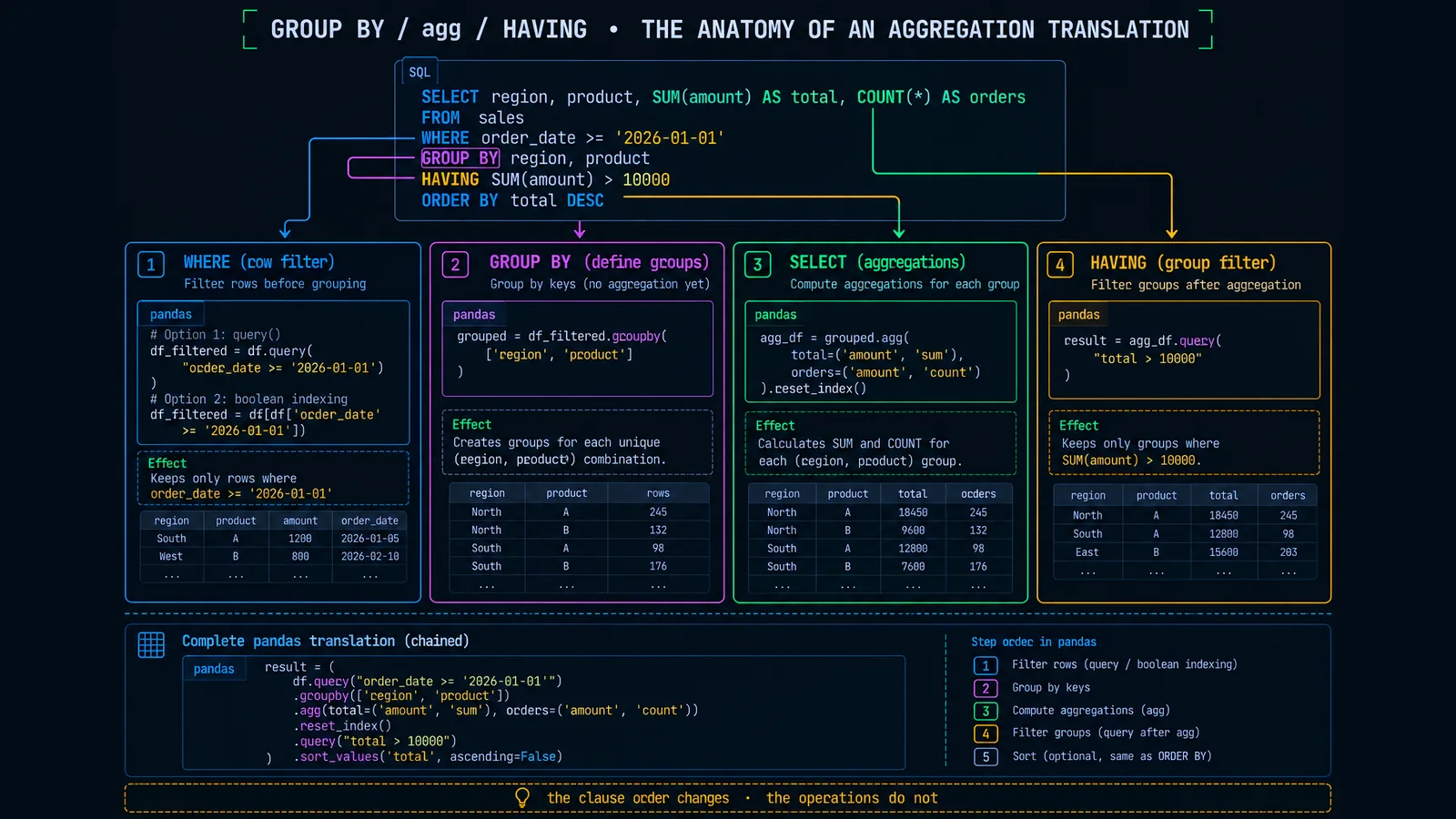The width and height of the screenshot is (1456, 819).
Task: Select the pandas tab in the WHERE panel
Action: click(171, 314)
